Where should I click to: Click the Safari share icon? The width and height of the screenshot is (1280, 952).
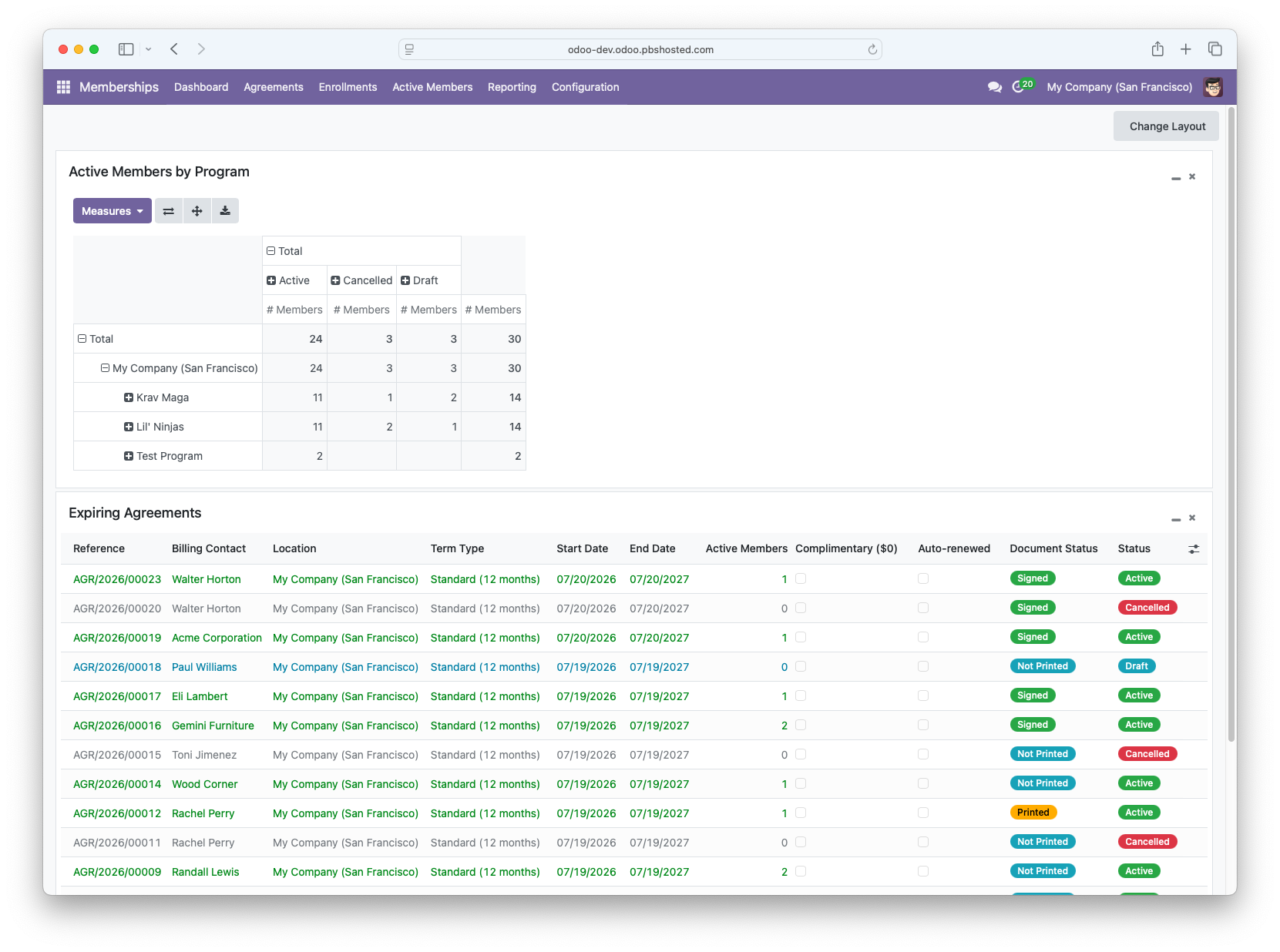coord(1157,49)
